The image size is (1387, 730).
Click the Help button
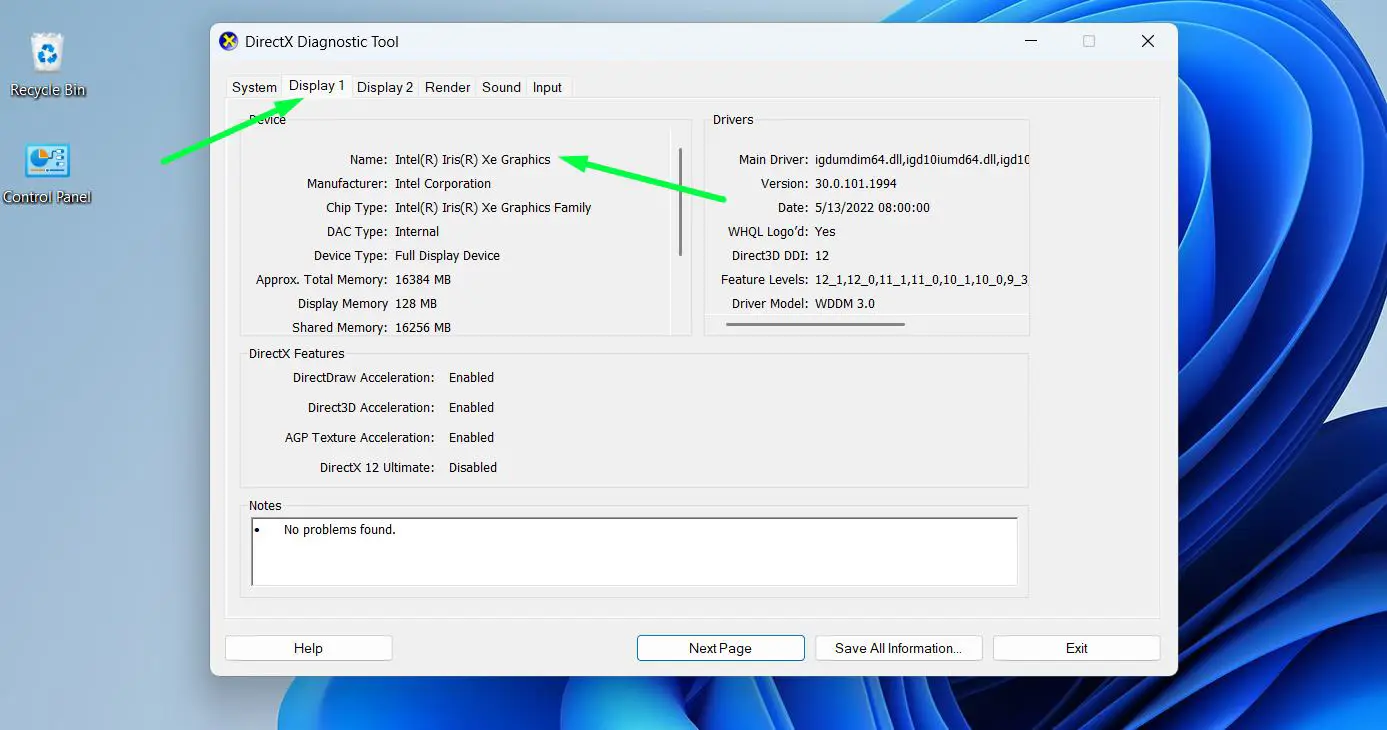click(x=308, y=647)
